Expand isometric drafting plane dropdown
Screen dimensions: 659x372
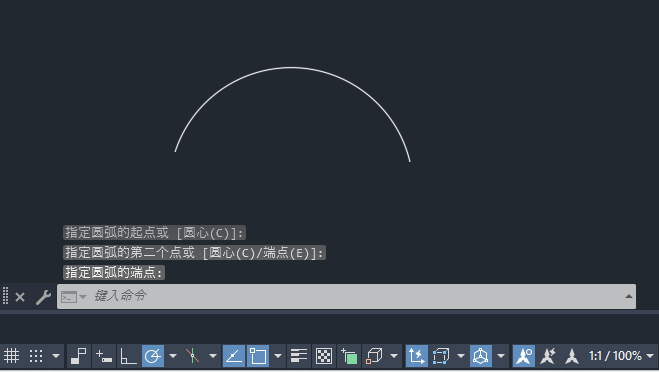pos(213,356)
